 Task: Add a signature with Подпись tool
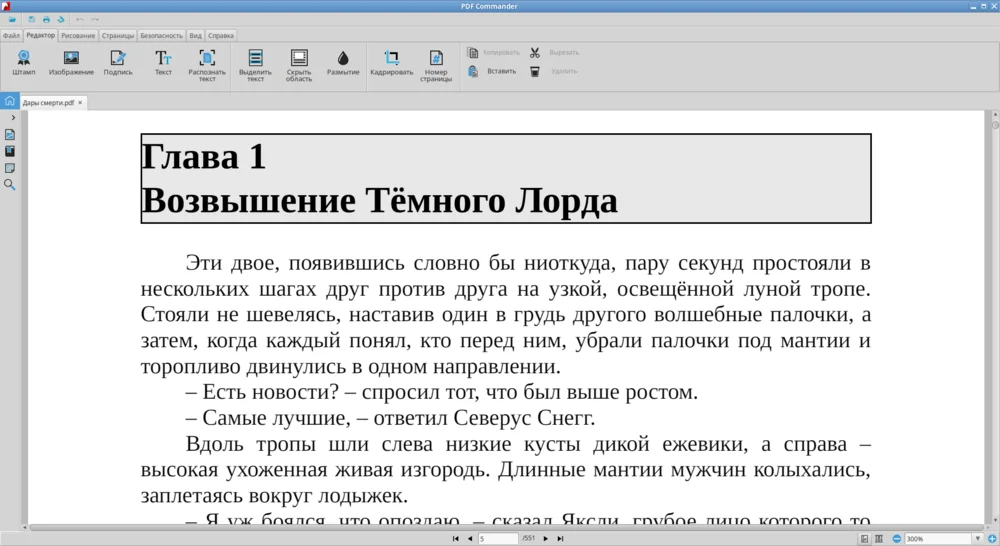coord(118,63)
